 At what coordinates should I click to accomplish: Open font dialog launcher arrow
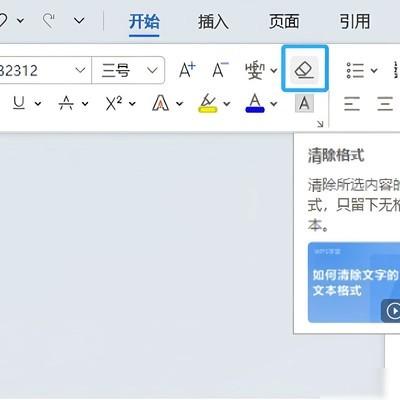click(x=320, y=124)
